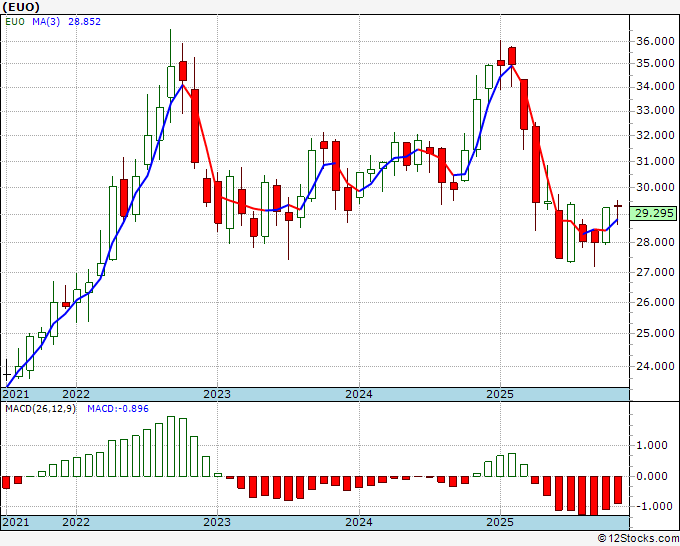Screen dimensions: 680x546
Task: Click the tallest green MACD histogram bar
Action: click(x=171, y=446)
